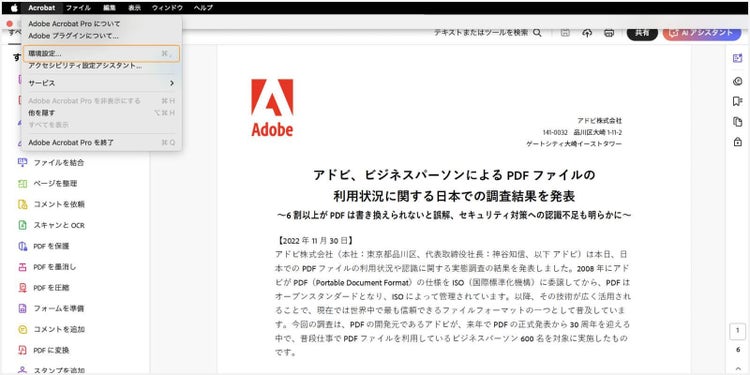Open the lock security icon on right rail
The height and width of the screenshot is (375, 750).
tap(737, 142)
